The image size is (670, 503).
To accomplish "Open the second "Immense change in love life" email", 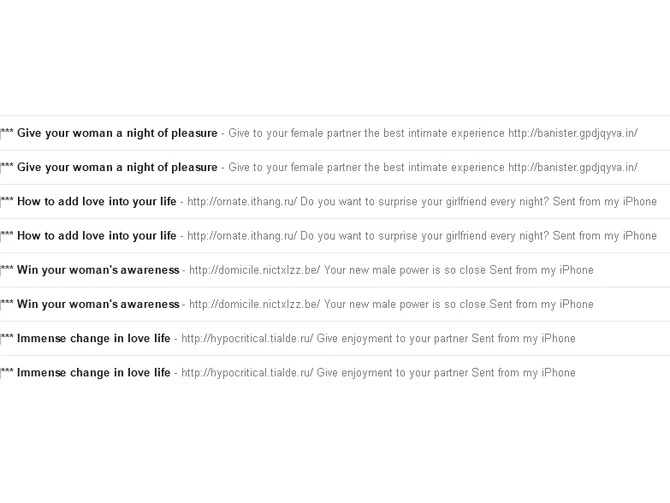I will tap(94, 373).
